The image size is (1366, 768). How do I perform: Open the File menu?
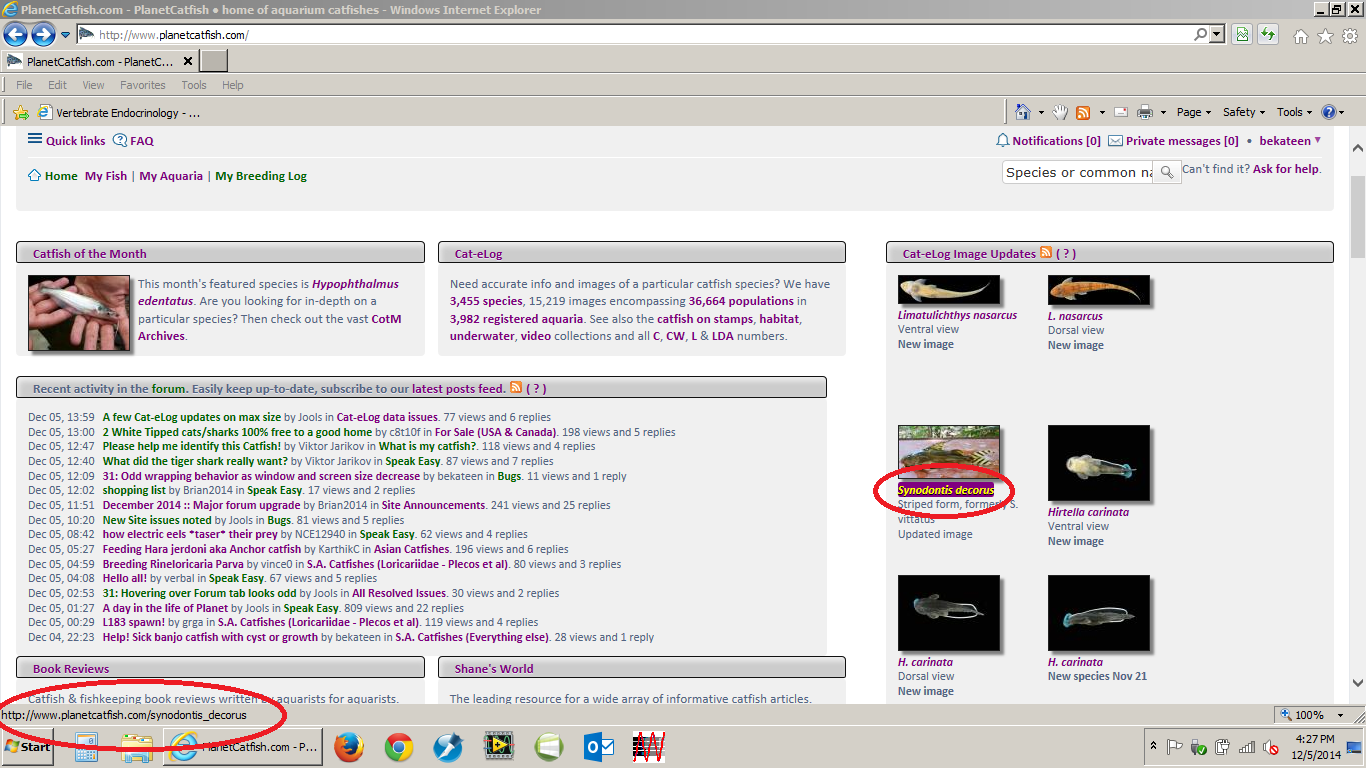[x=24, y=85]
